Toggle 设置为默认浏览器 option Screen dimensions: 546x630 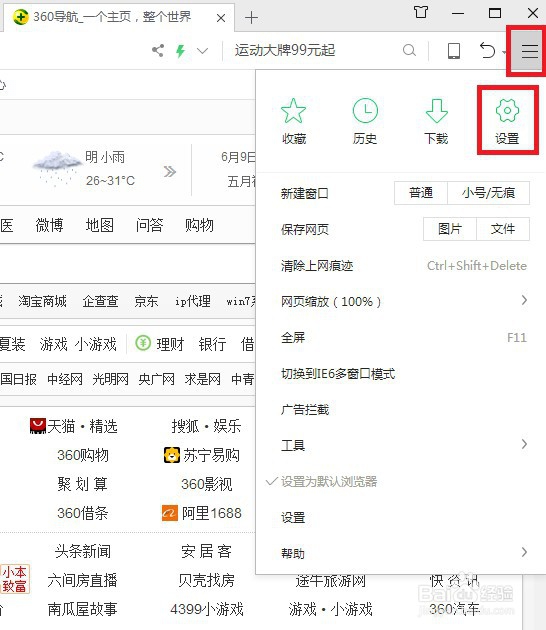[400, 481]
